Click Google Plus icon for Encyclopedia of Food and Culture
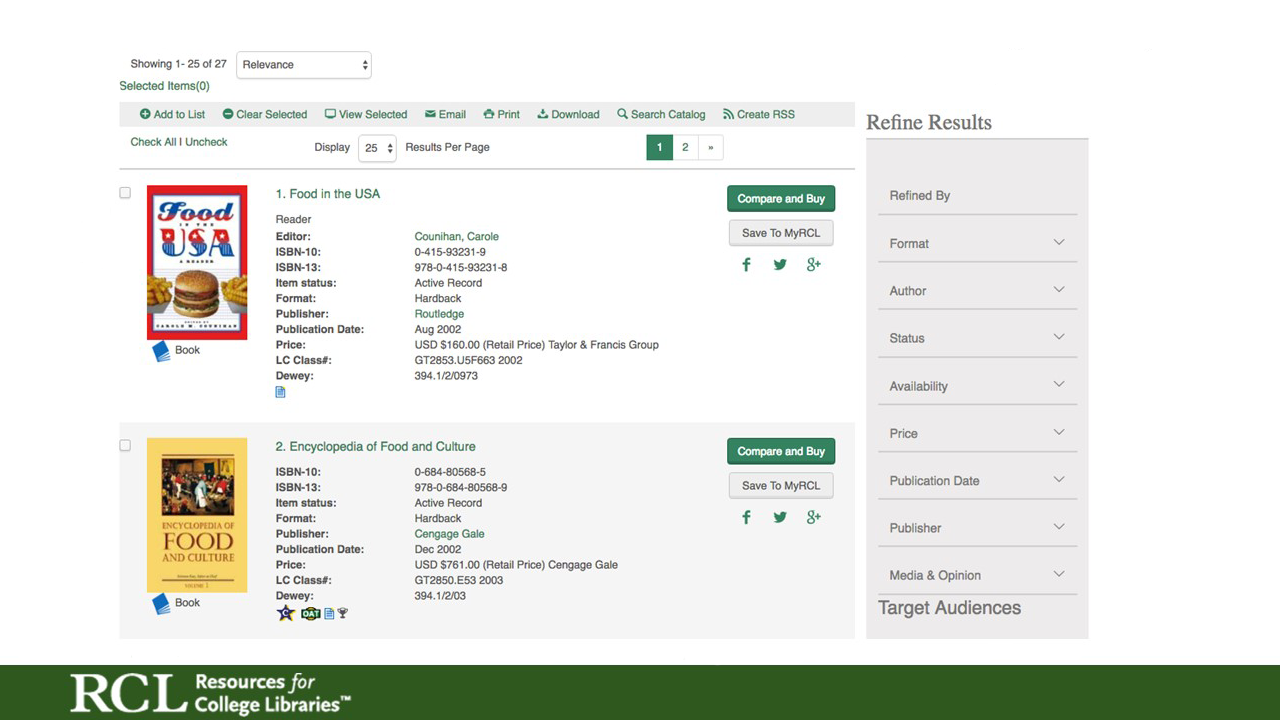Viewport: 1280px width, 720px height. point(814,517)
